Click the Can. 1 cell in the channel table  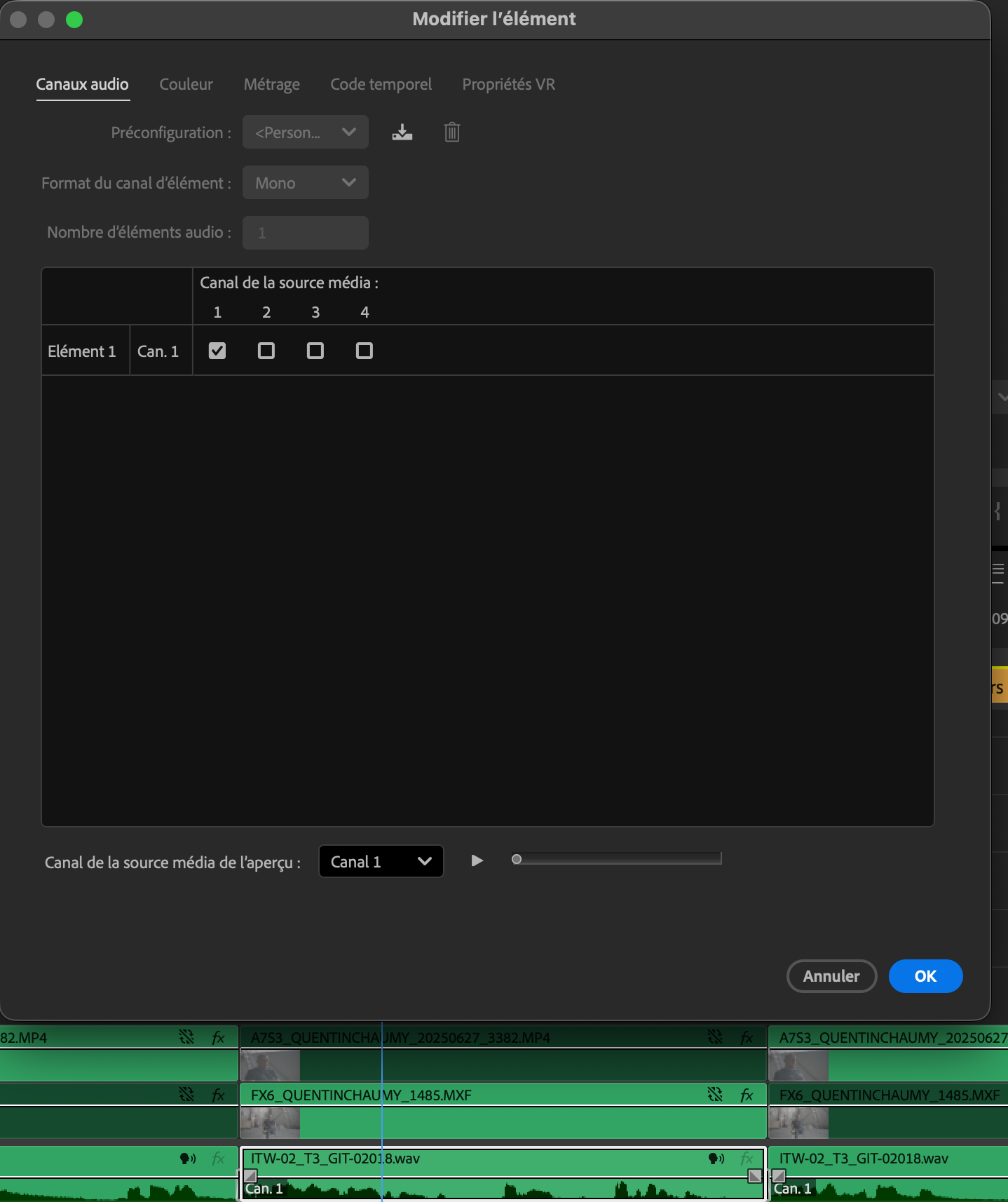(x=158, y=351)
